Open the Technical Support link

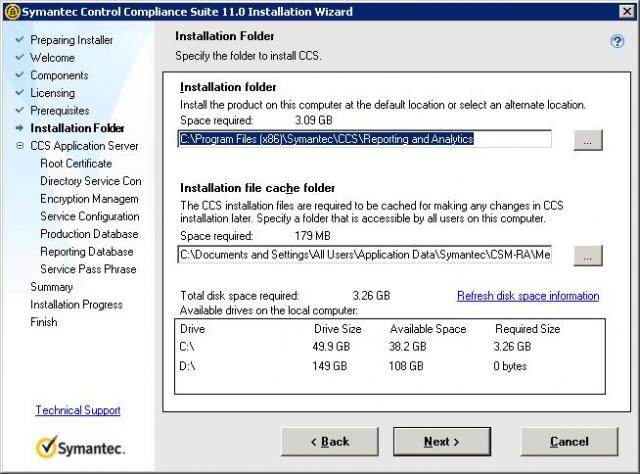[78, 410]
